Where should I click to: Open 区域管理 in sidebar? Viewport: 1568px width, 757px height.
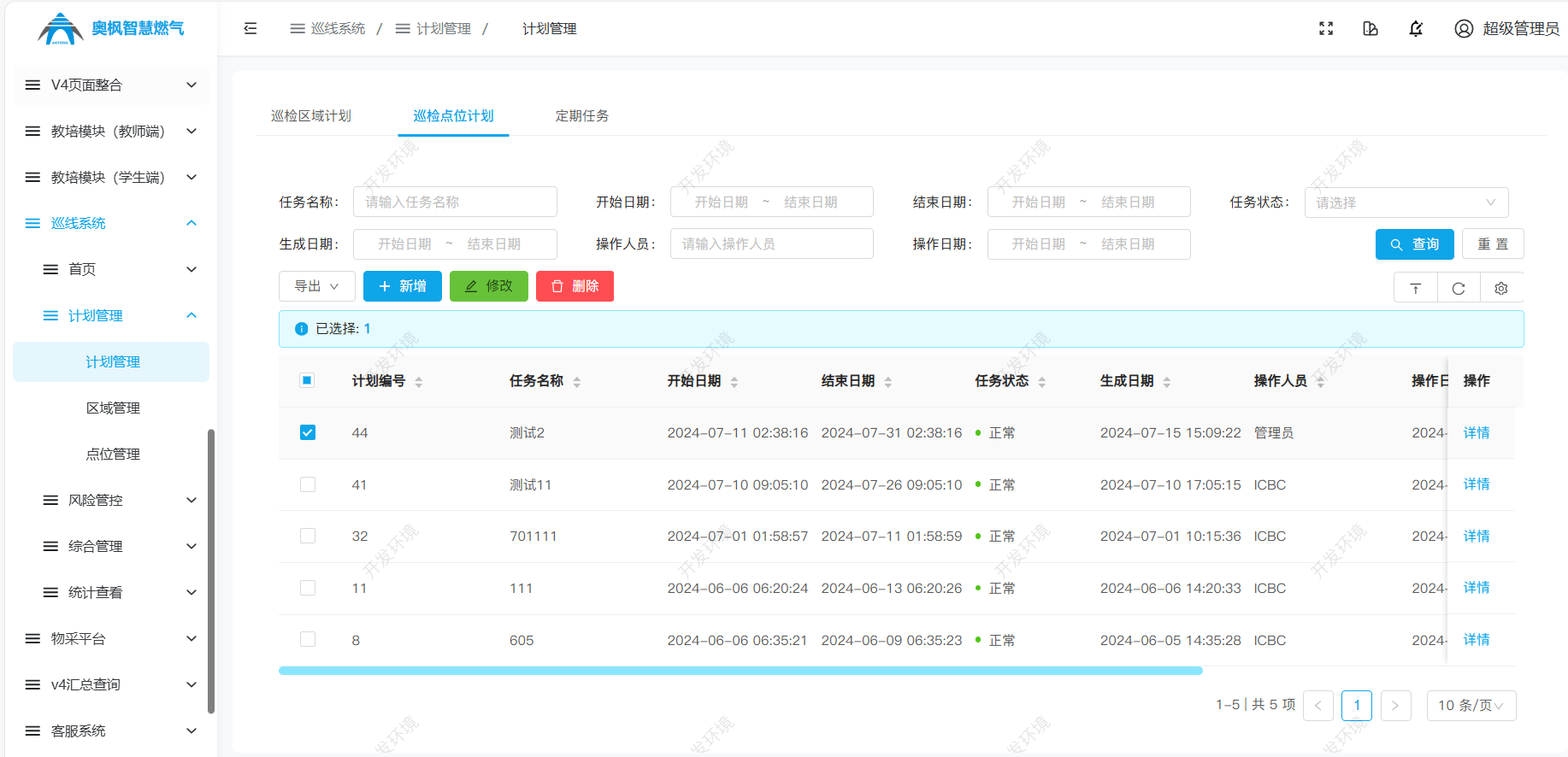111,408
